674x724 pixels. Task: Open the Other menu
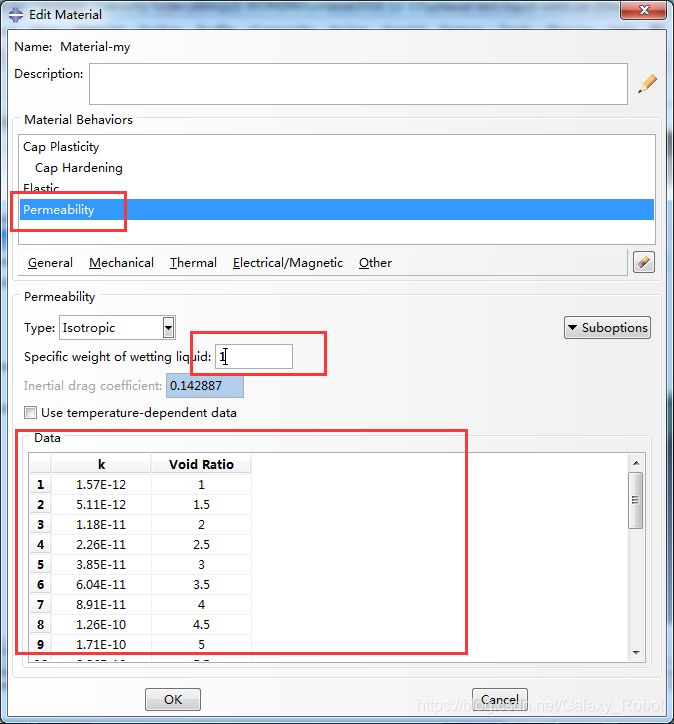(375, 263)
